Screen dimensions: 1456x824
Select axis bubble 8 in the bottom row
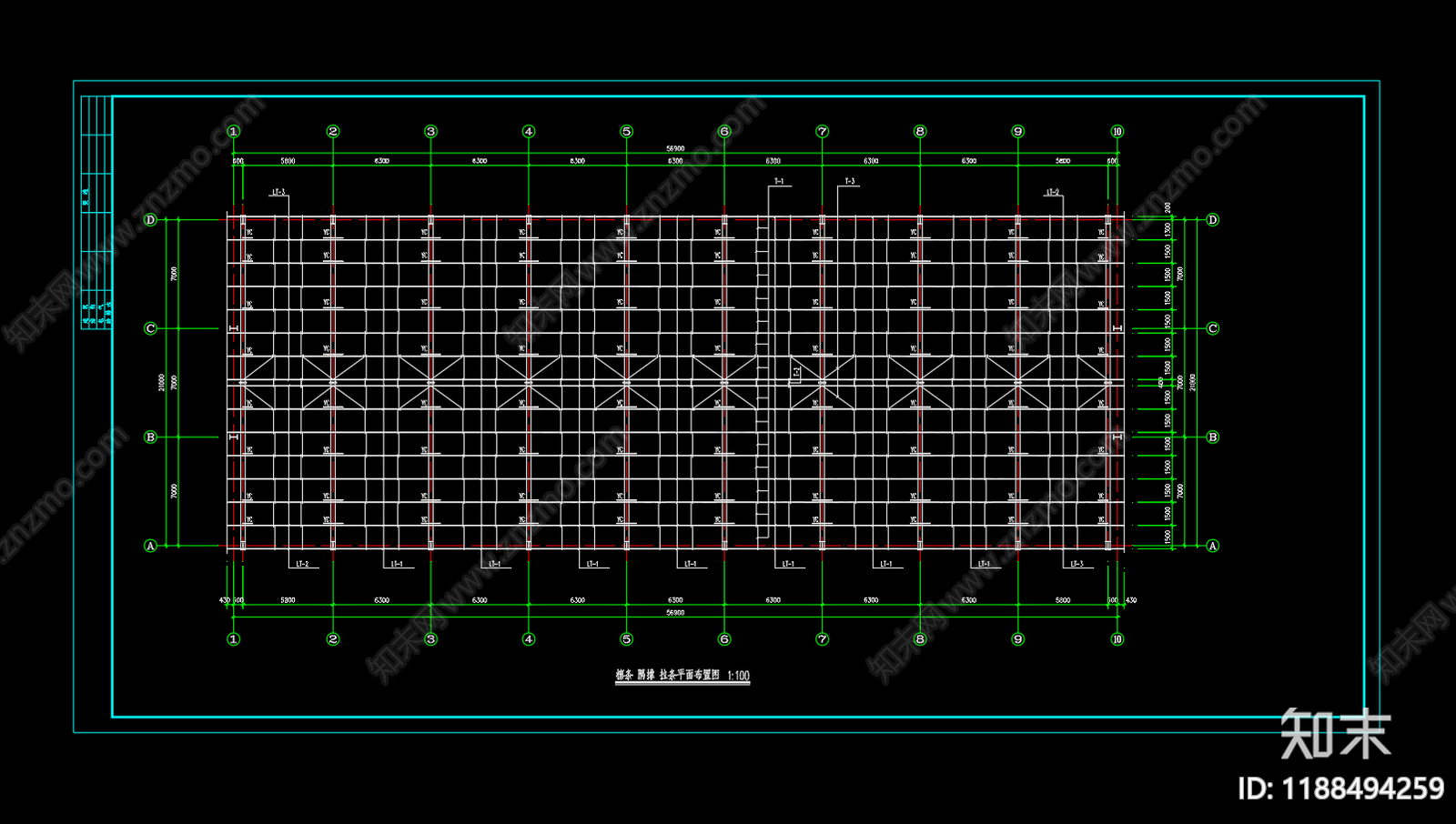pyautogui.click(x=920, y=639)
